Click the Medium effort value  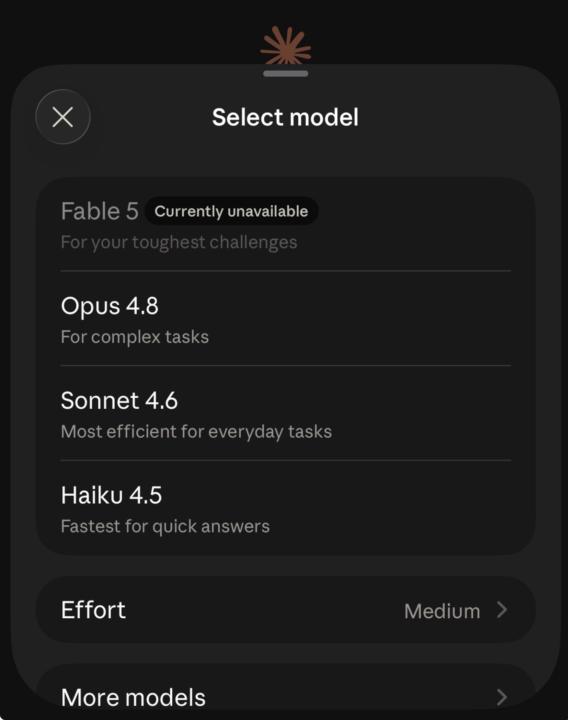[442, 611]
